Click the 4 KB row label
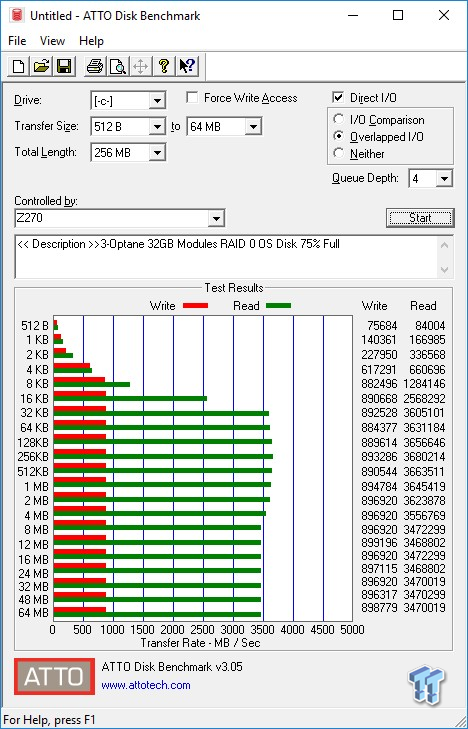The image size is (468, 729). coord(37,370)
